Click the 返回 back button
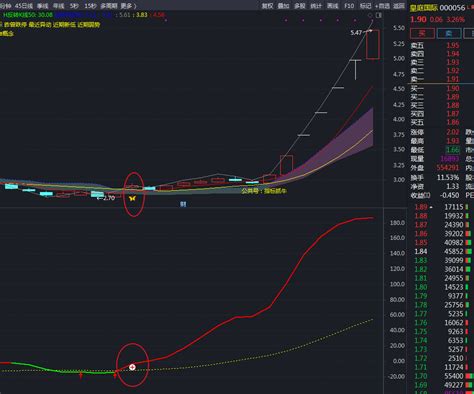Image resolution: width=474 pixels, height=394 pixels. pyautogui.click(x=399, y=6)
